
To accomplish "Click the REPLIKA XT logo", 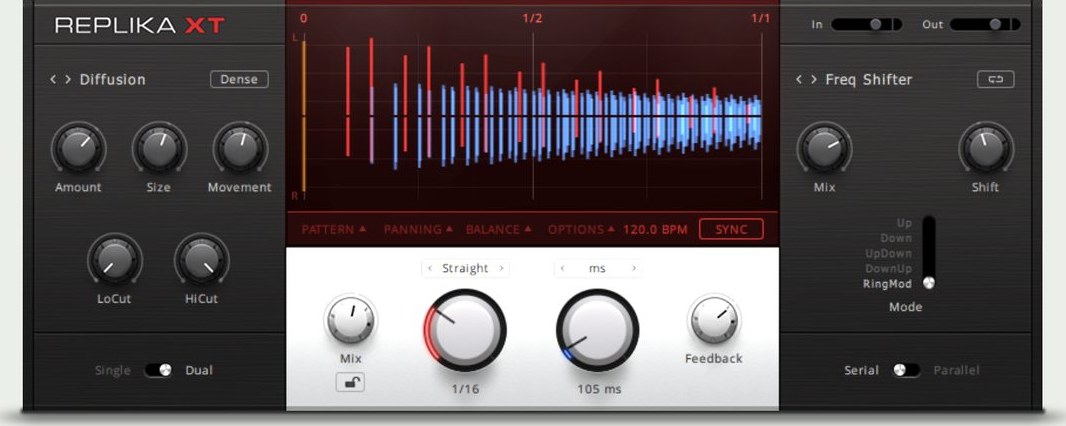I will pos(140,26).
